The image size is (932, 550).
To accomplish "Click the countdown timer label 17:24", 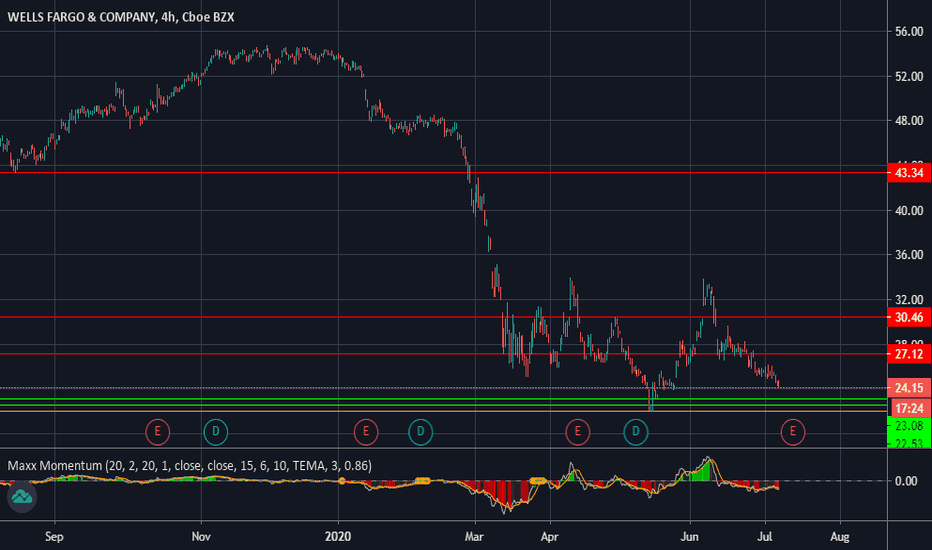I will point(909,408).
